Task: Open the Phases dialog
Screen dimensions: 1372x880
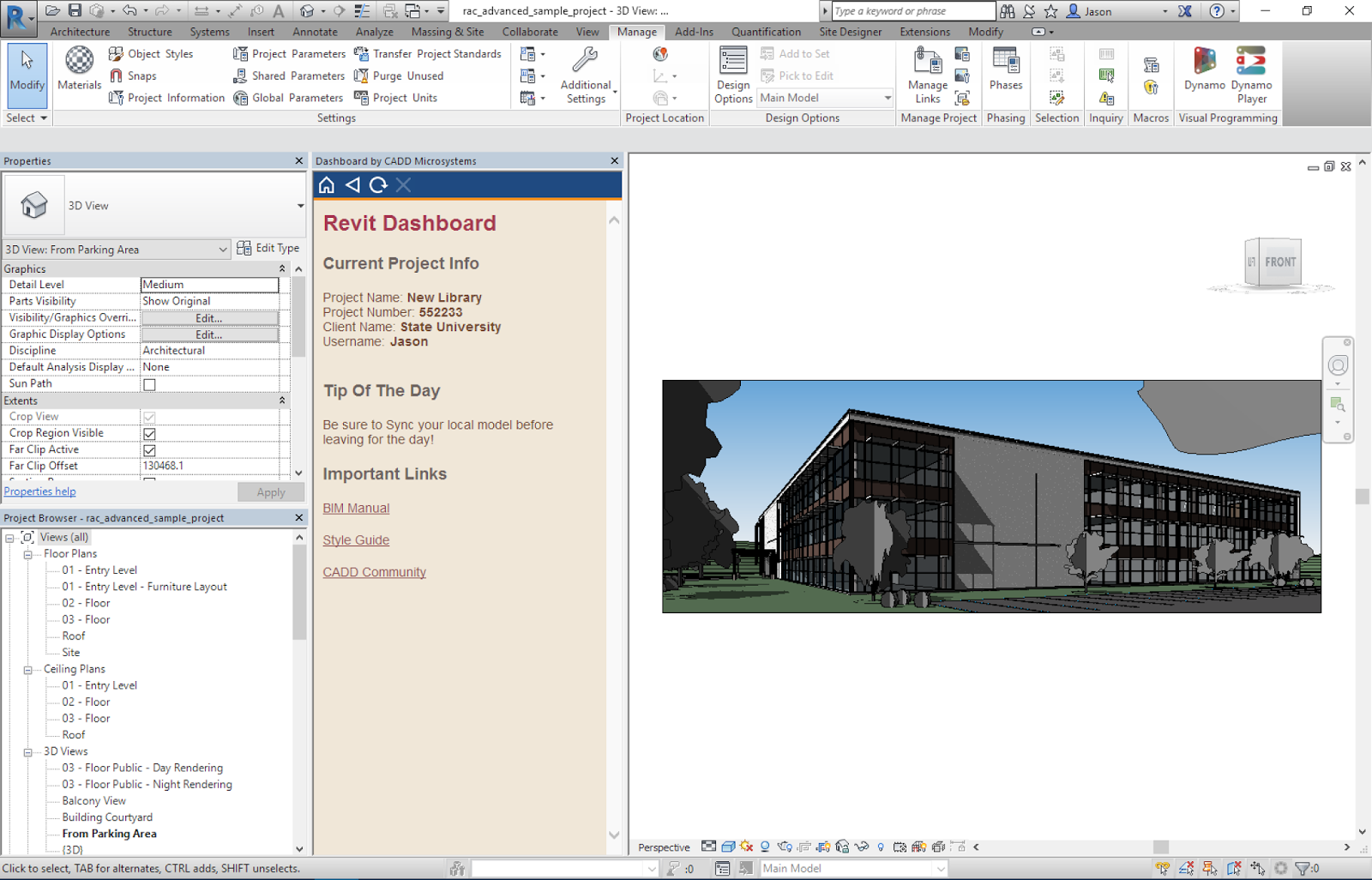Action: click(1005, 73)
